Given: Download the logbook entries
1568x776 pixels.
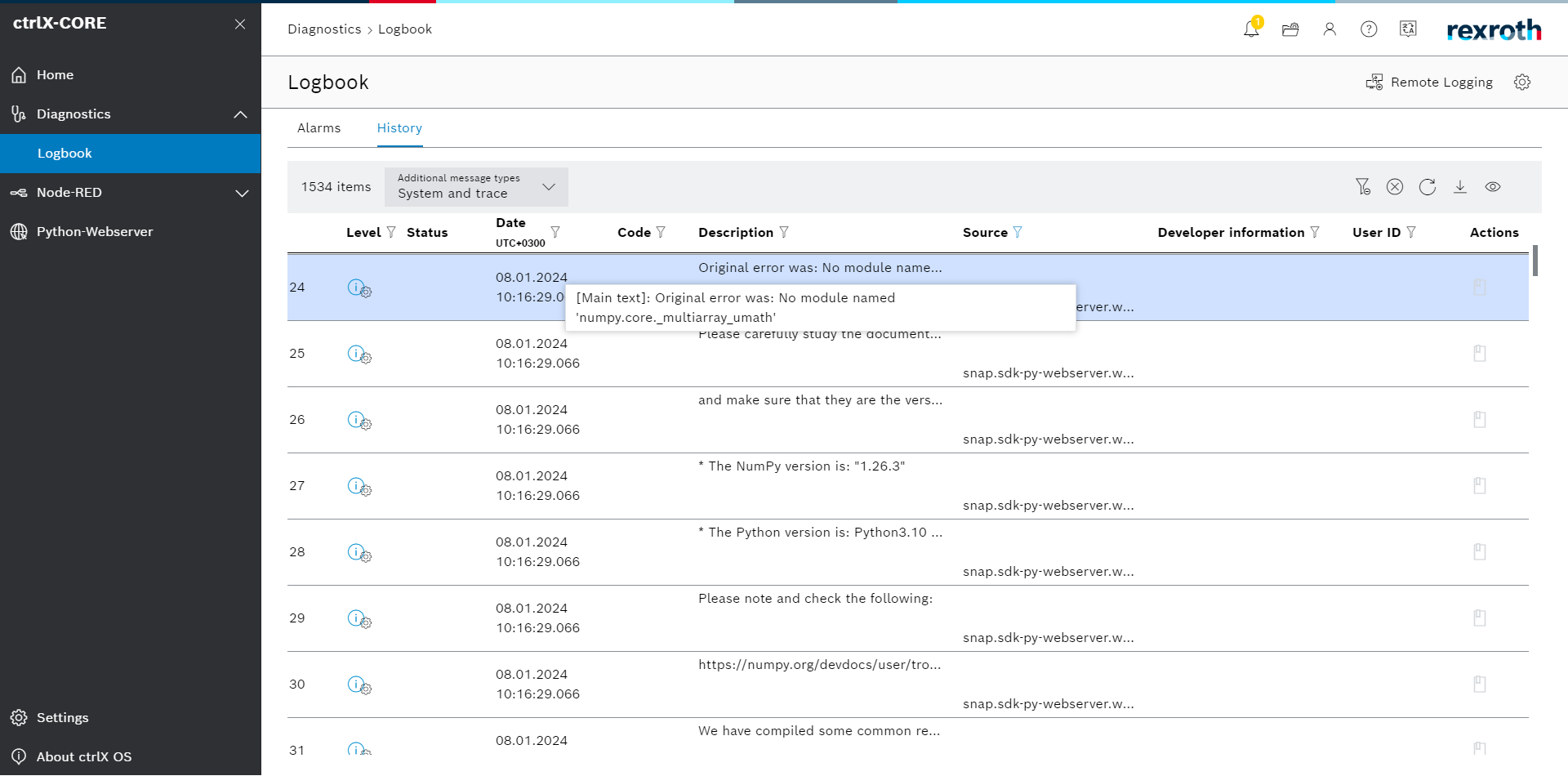Looking at the screenshot, I should click(x=1460, y=187).
